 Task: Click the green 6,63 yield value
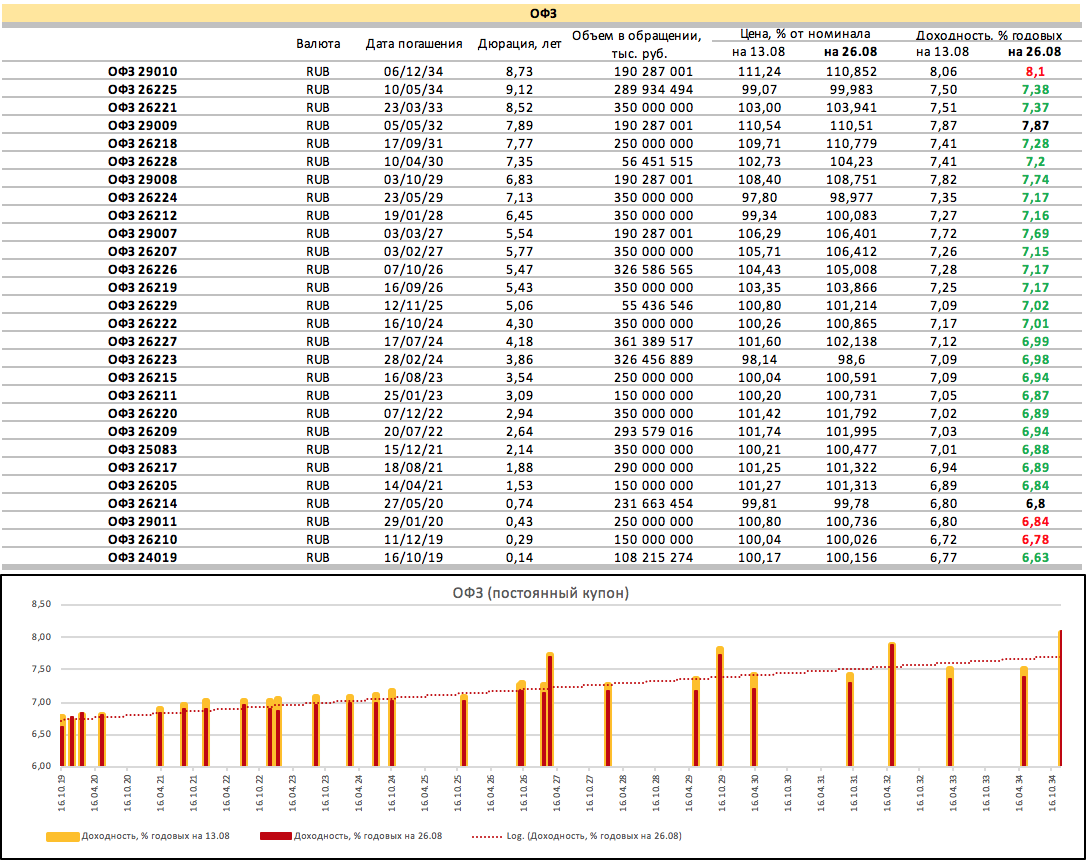point(1035,557)
